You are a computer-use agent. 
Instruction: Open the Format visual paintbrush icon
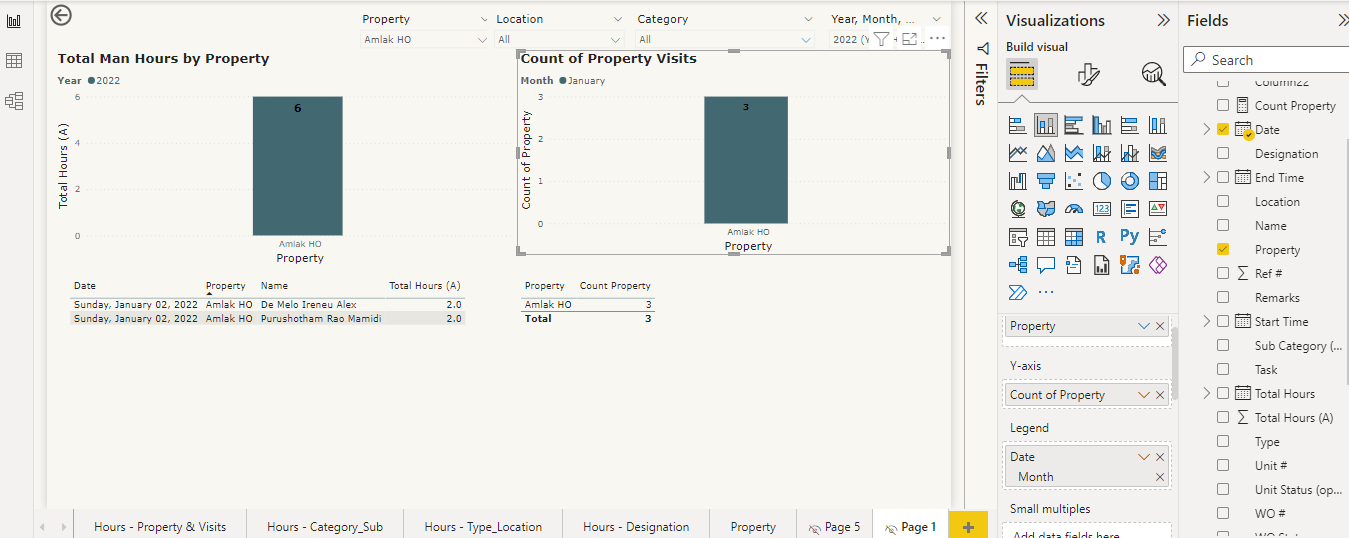(x=1089, y=74)
